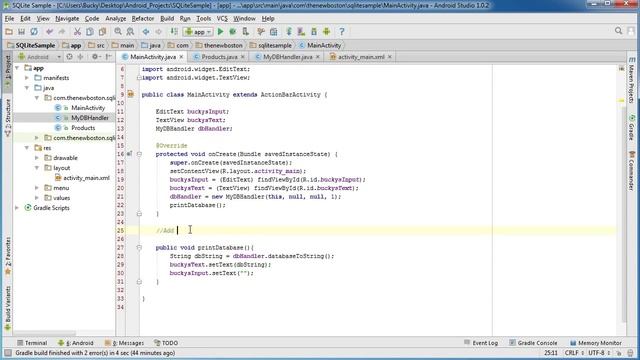This screenshot has height=360, width=640.
Task: Click the Undo arrow icon
Action: pyautogui.click(x=49, y=32)
